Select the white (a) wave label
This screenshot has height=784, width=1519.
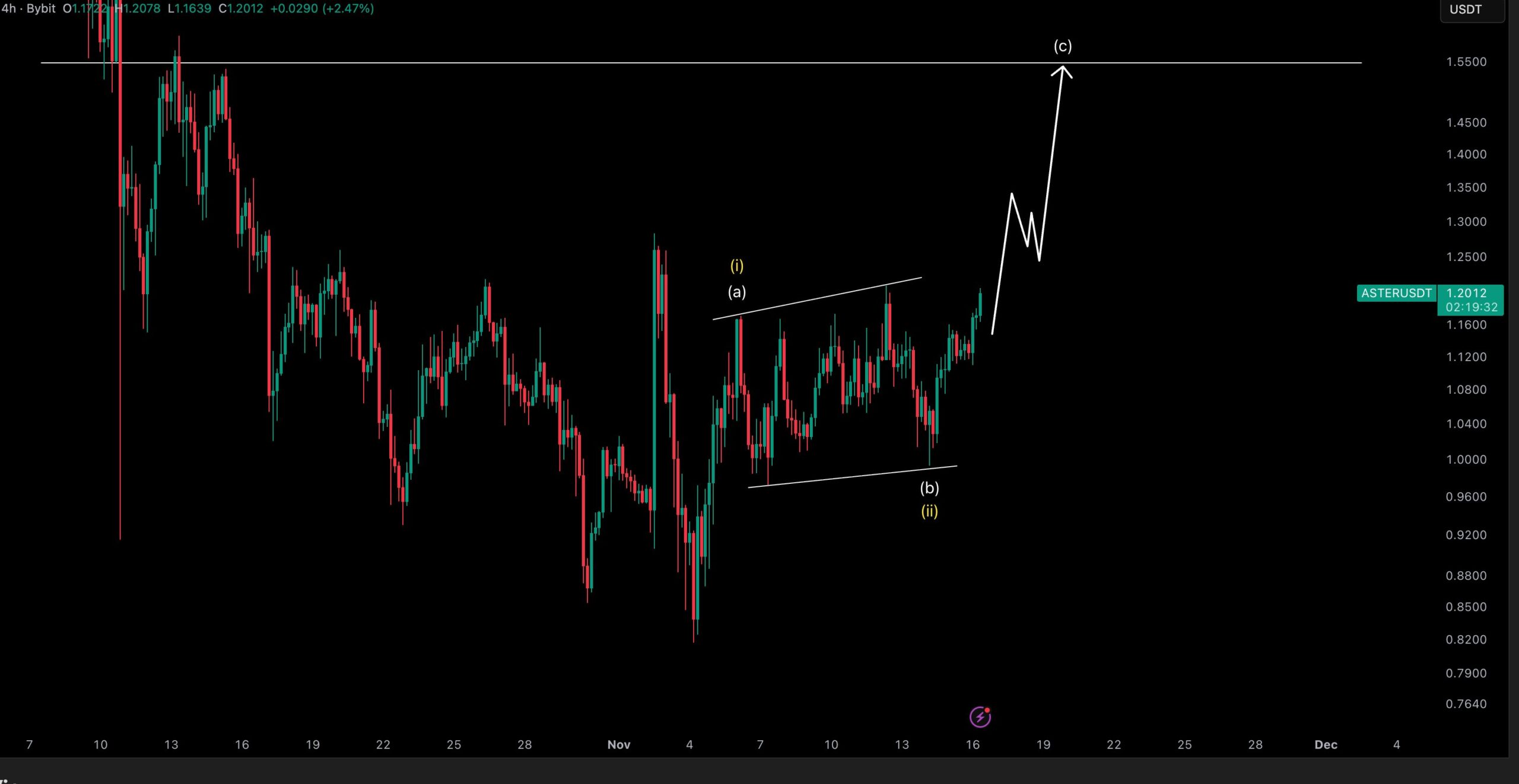pyautogui.click(x=736, y=291)
